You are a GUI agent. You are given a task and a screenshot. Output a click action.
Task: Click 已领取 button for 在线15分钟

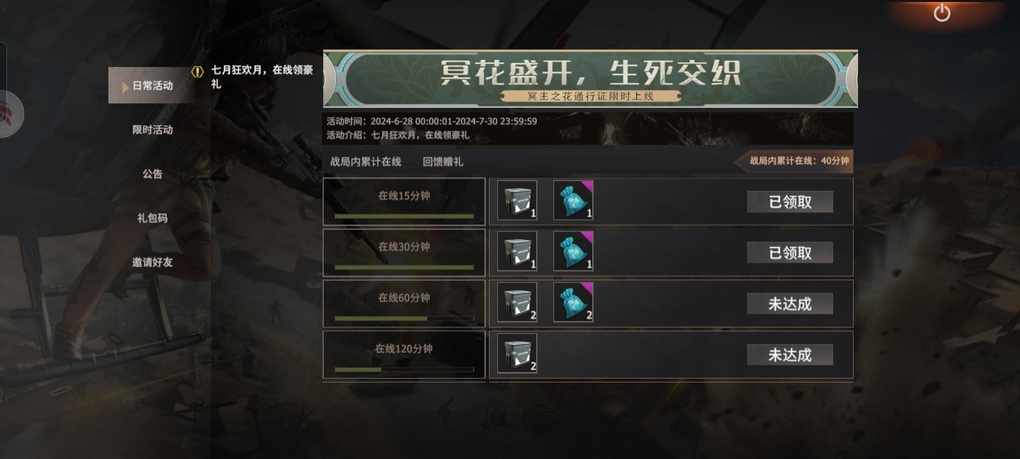click(790, 202)
